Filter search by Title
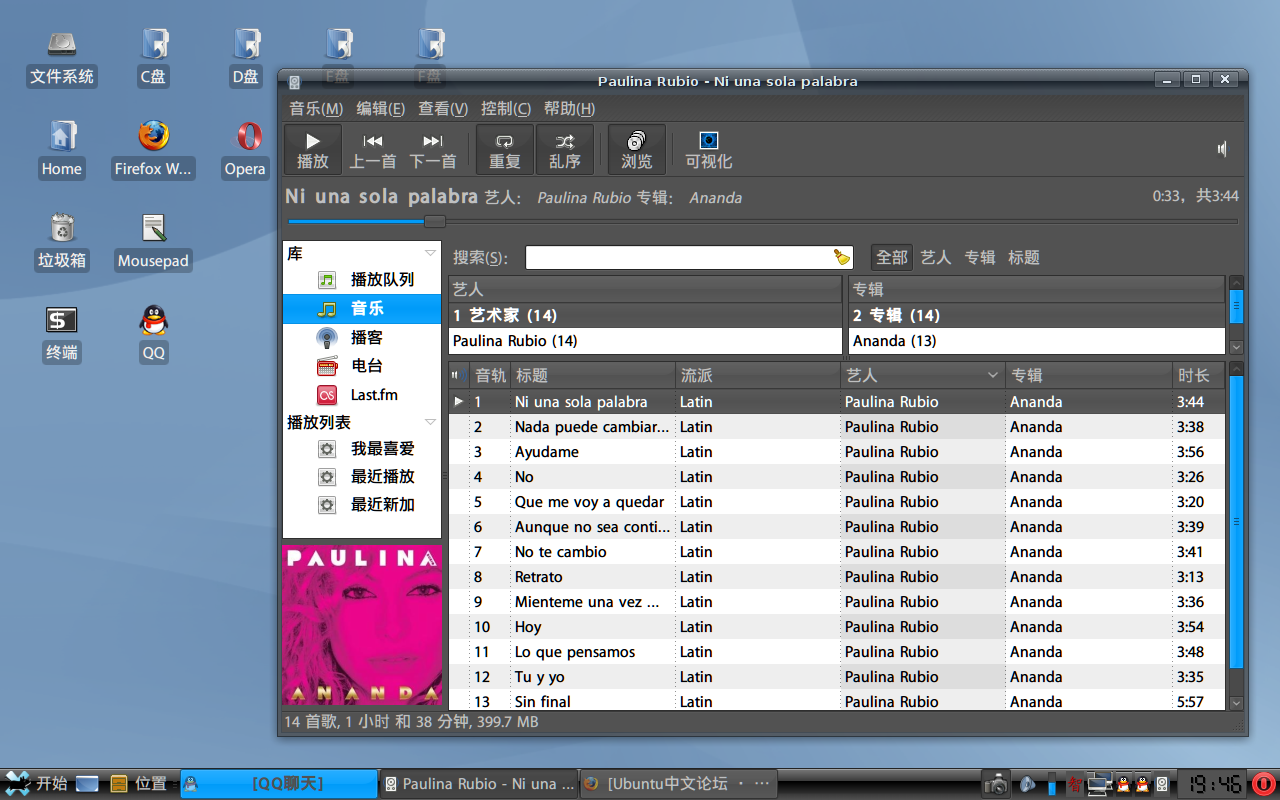 click(x=1024, y=258)
